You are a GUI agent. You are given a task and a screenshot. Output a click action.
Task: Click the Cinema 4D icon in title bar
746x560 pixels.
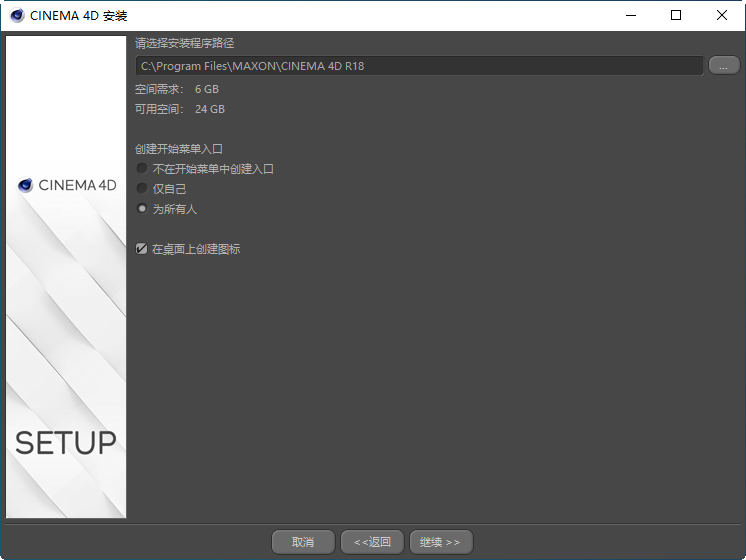(17, 15)
